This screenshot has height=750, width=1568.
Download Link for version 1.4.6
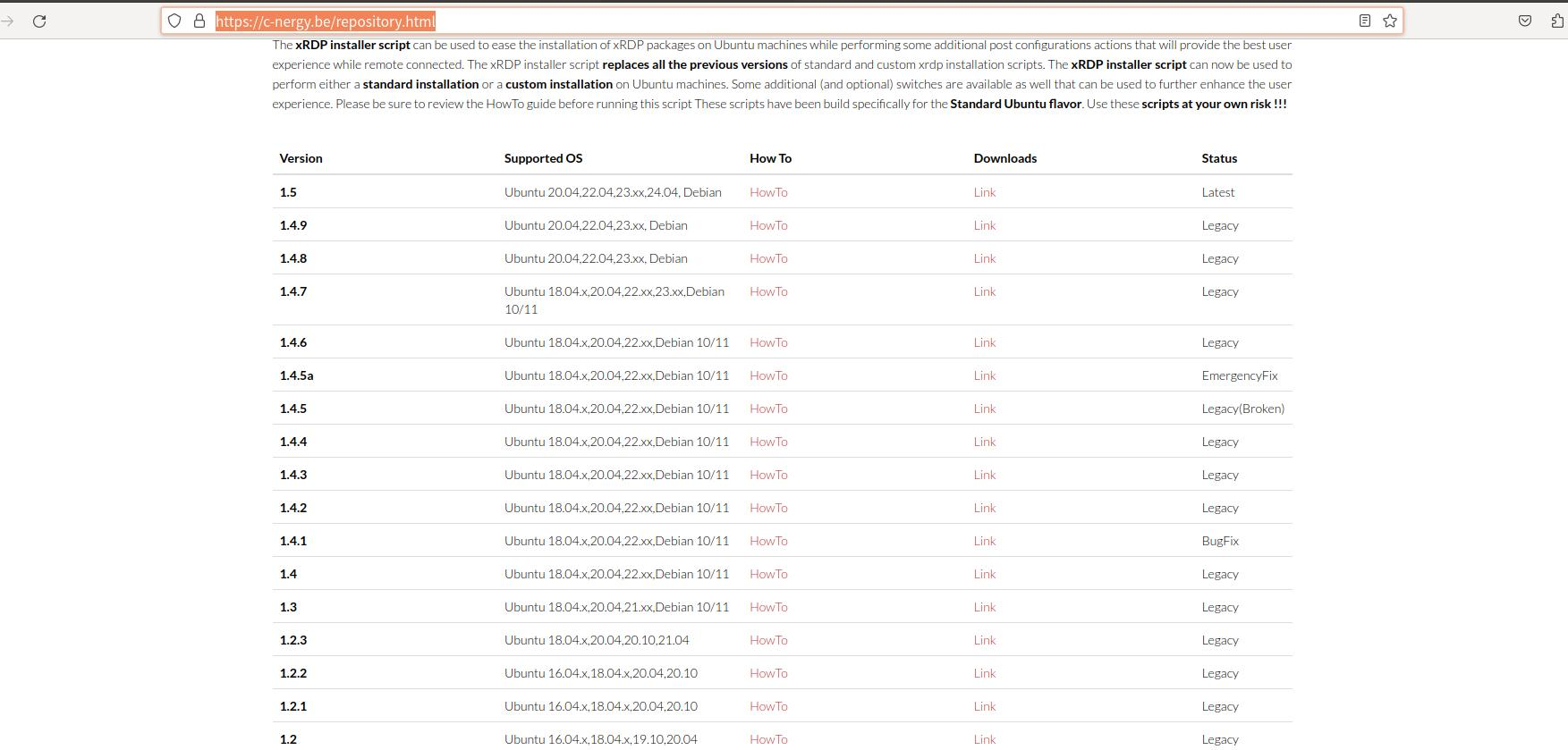(x=985, y=342)
